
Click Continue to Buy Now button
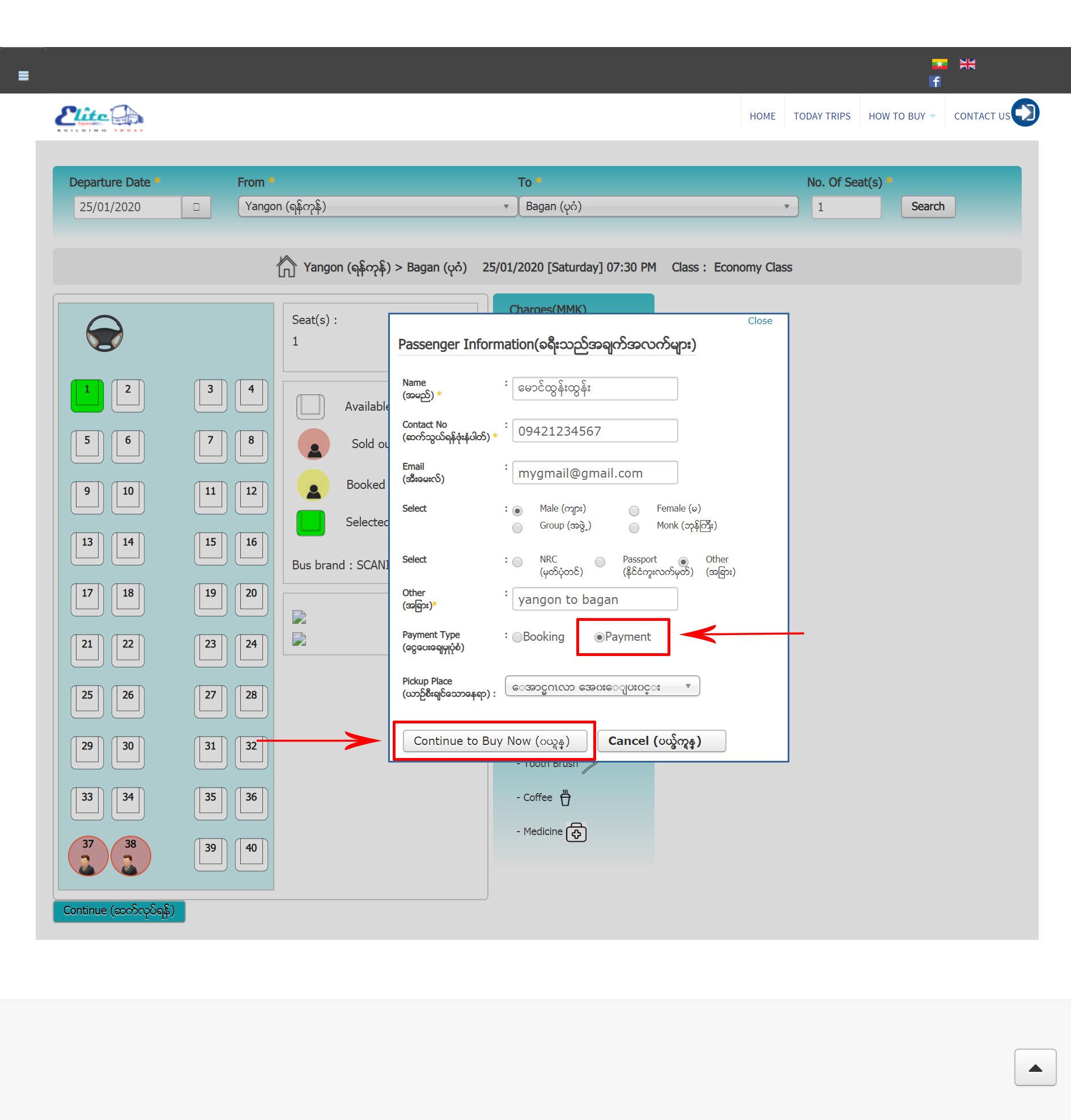click(494, 740)
